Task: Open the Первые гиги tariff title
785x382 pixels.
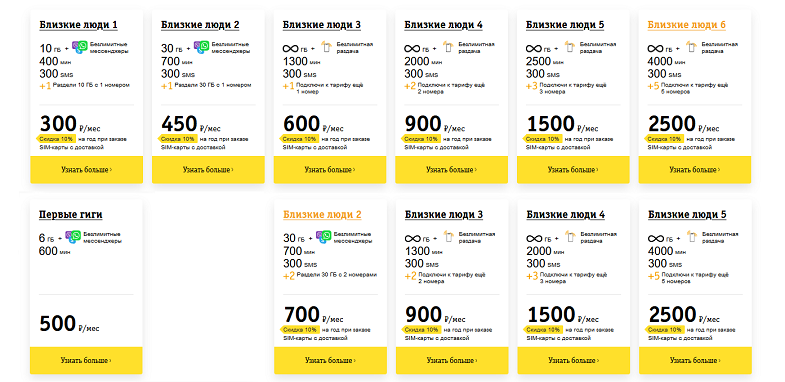Action: (71, 215)
